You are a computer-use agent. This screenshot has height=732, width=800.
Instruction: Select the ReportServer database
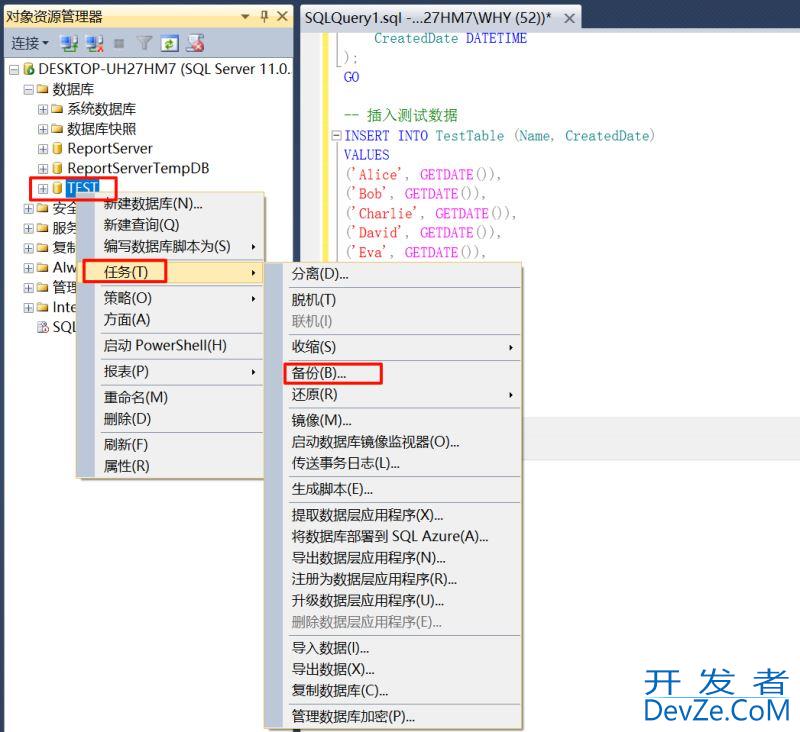point(110,148)
